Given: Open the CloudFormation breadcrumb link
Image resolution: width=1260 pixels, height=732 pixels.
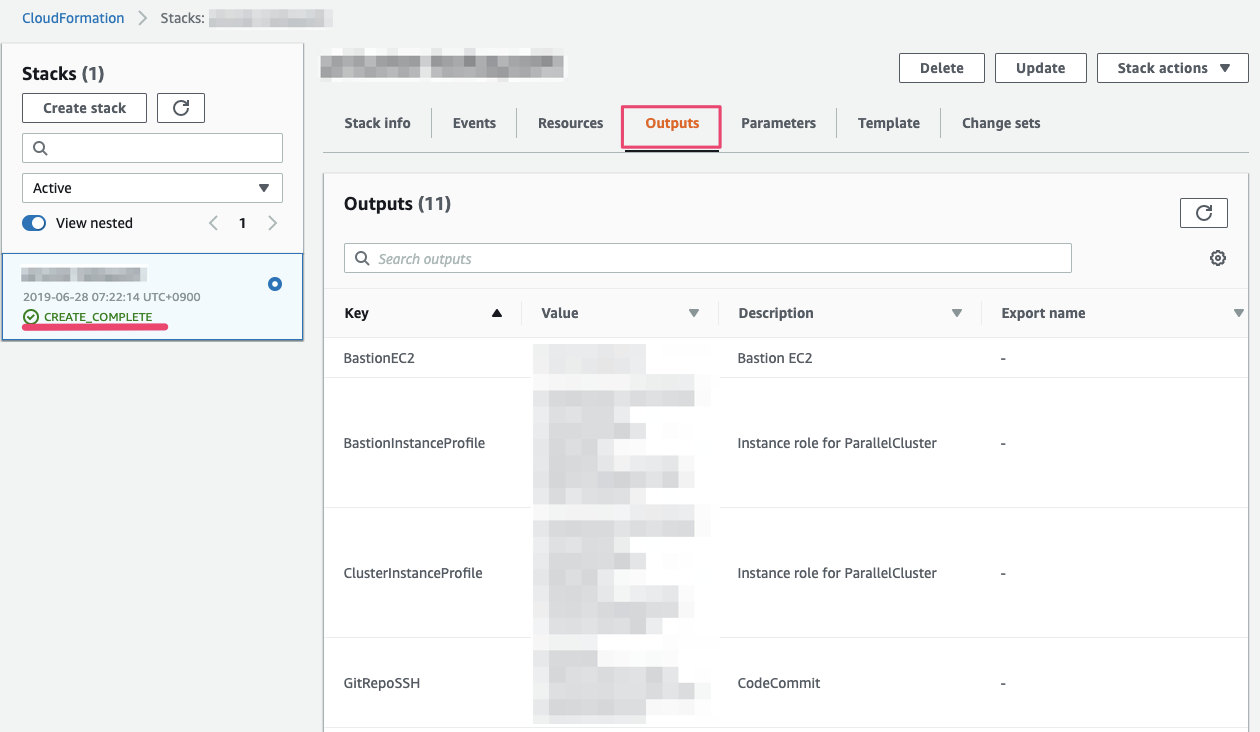Looking at the screenshot, I should point(73,18).
